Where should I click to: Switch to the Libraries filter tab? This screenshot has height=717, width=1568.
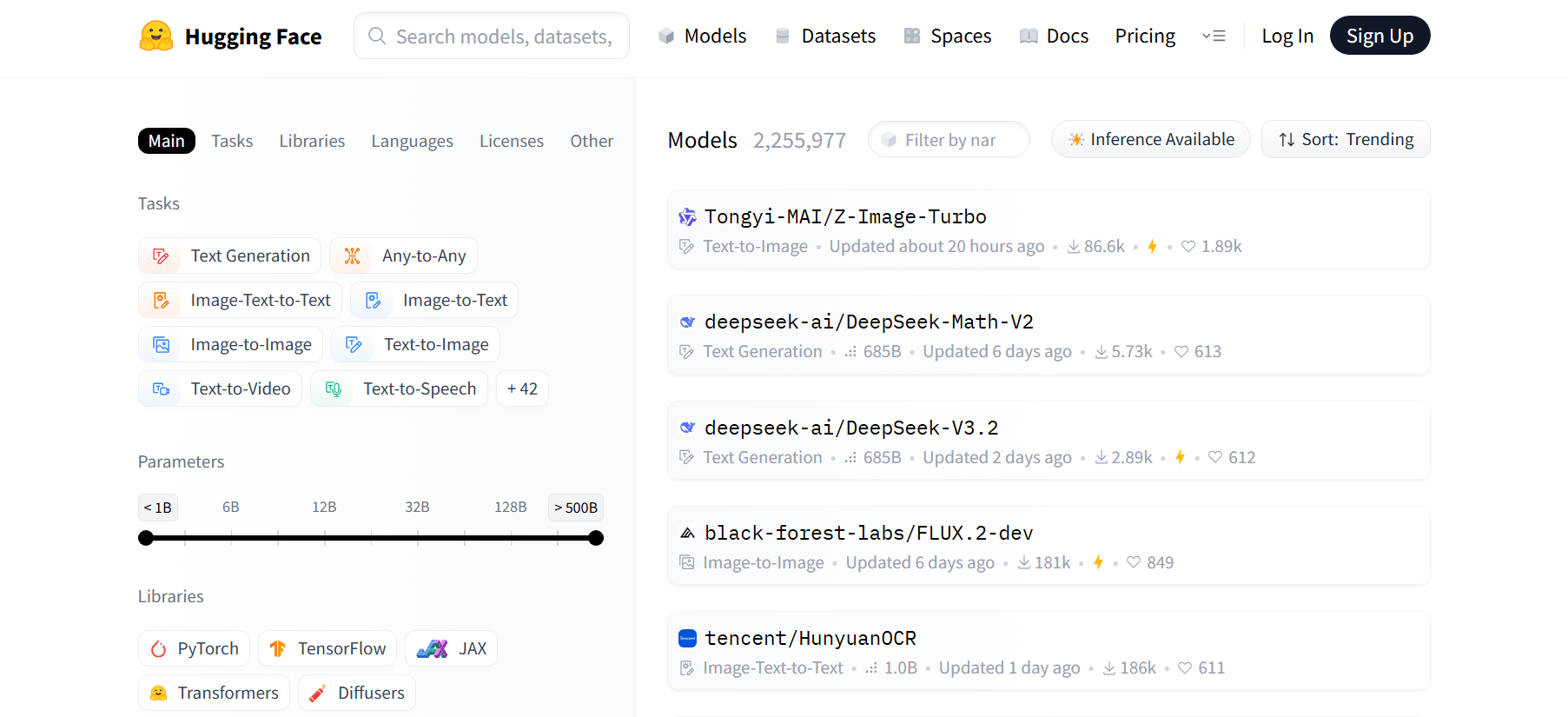[312, 141]
